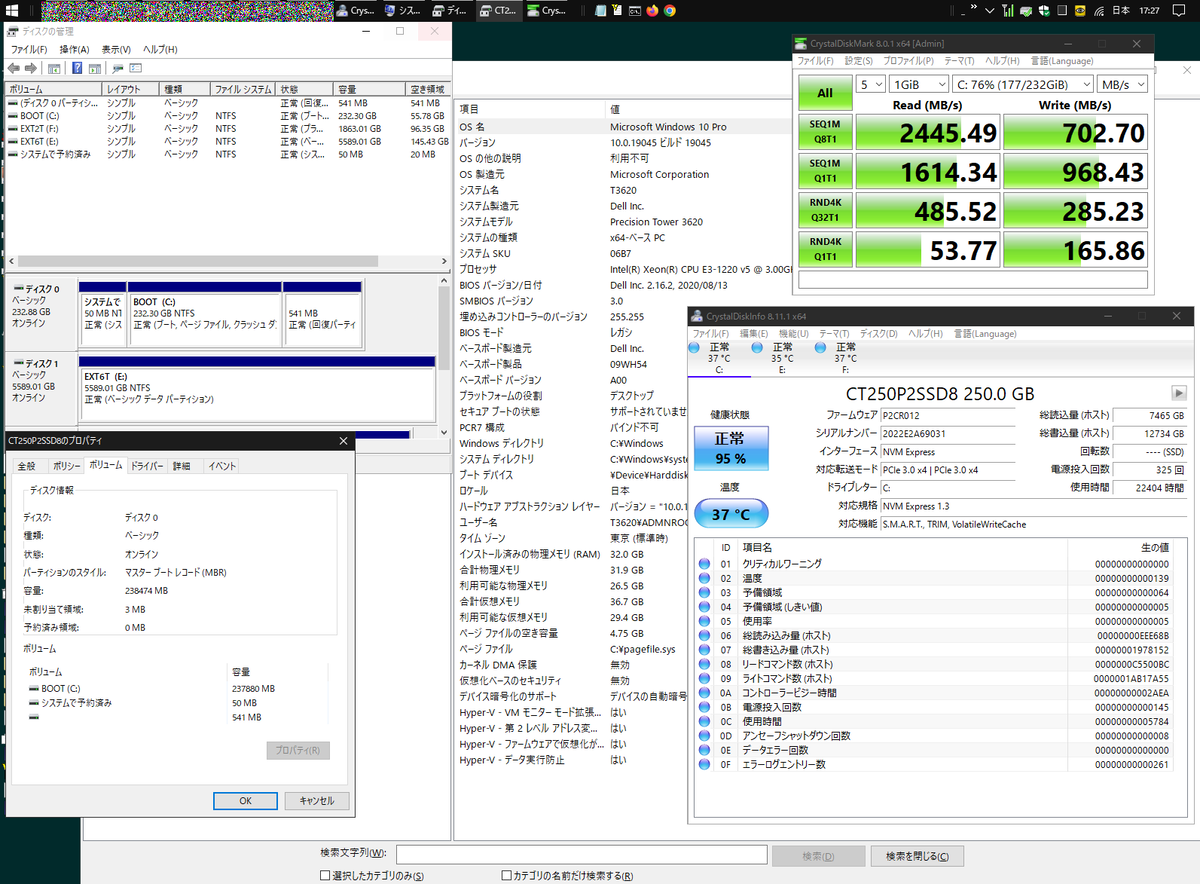The width and height of the screenshot is (1200, 884).
Task: Click the Forward arrow in Disk Management toolbar
Action: pyautogui.click(x=31, y=68)
